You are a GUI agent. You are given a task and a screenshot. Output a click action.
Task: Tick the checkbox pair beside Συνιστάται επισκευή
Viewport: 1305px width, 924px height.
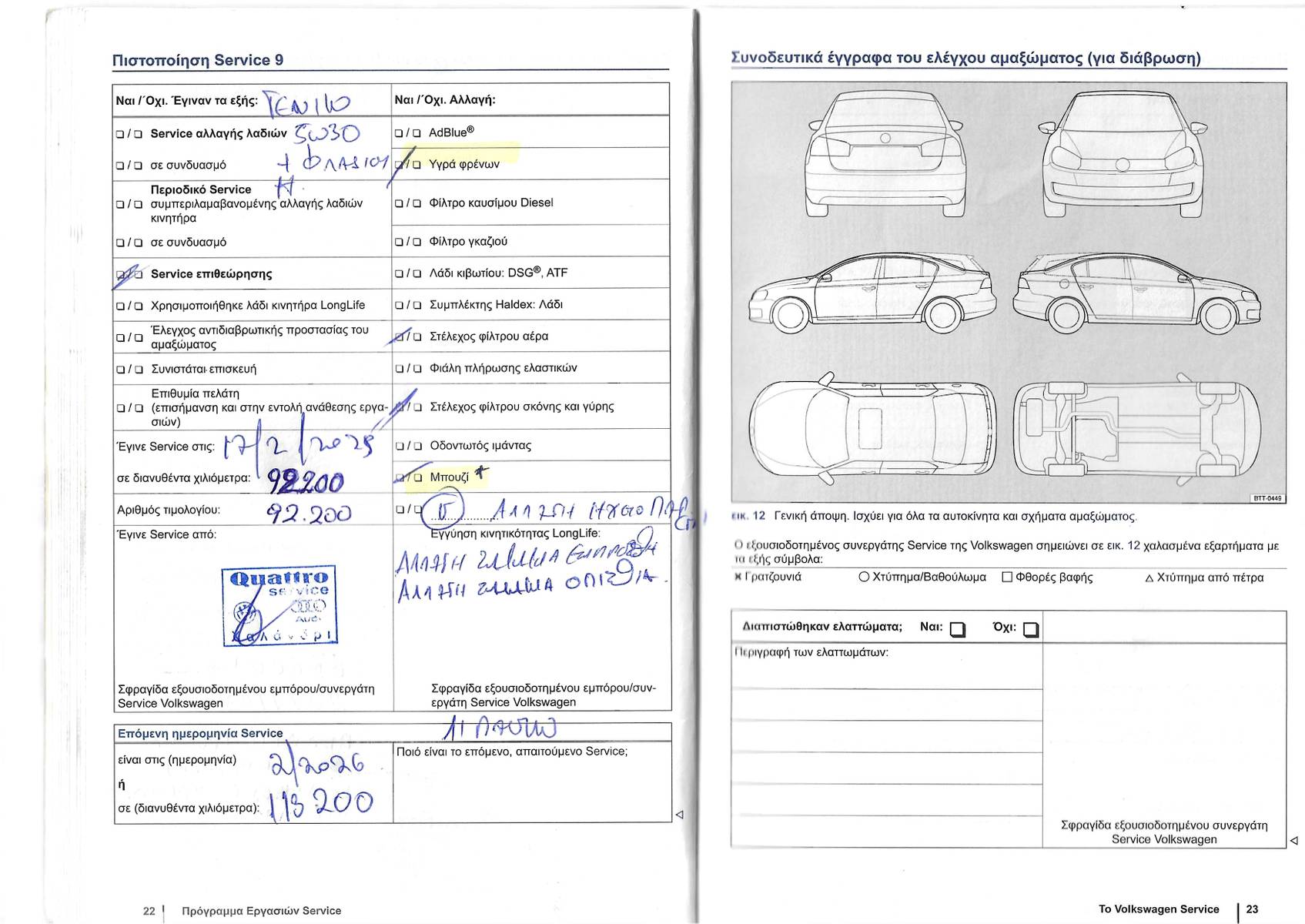pos(129,370)
